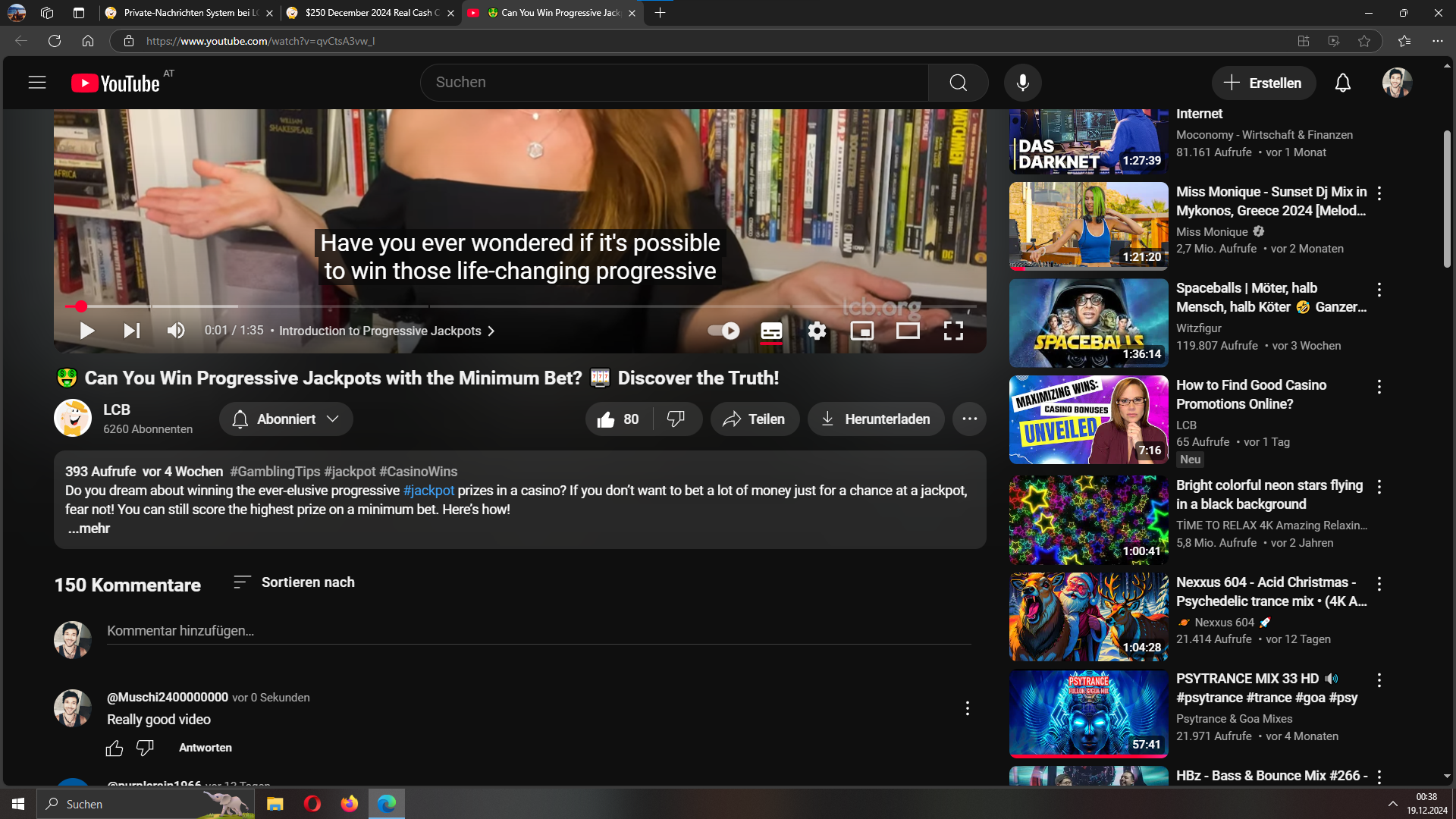Dislike the comment 'Really good video'
The height and width of the screenshot is (819, 1456).
click(x=145, y=748)
